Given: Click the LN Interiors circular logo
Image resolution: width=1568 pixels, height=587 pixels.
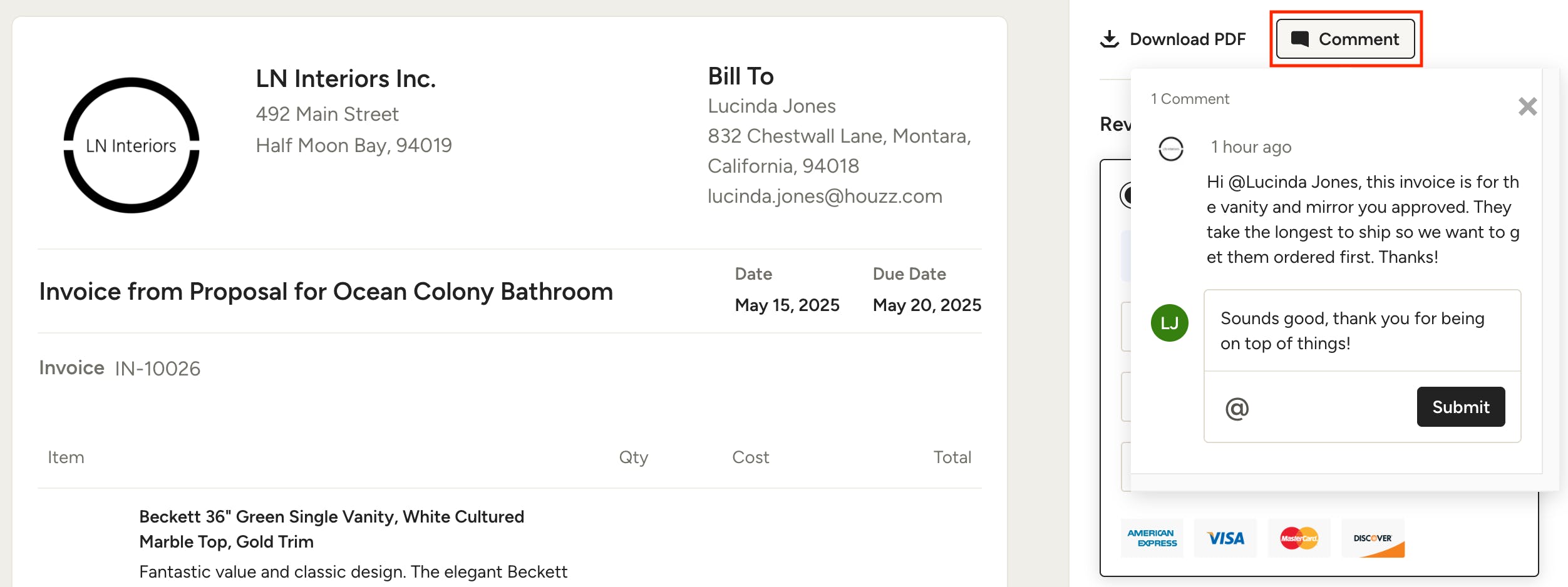Looking at the screenshot, I should [132, 145].
